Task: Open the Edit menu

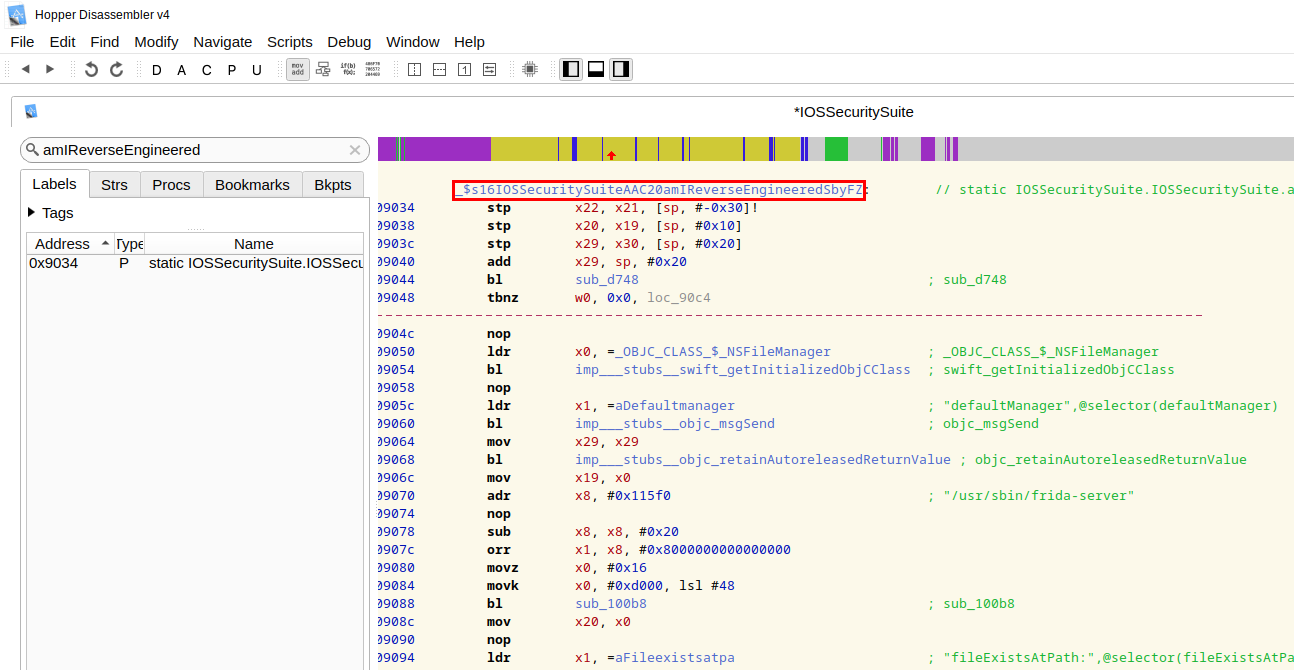Action: 62,41
